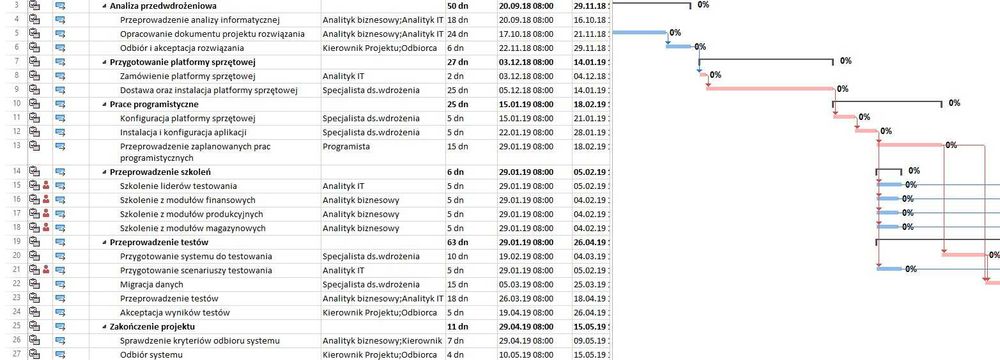Click the indicator icon in row 11
Image resolution: width=1000 pixels, height=360 pixels.
34,118
